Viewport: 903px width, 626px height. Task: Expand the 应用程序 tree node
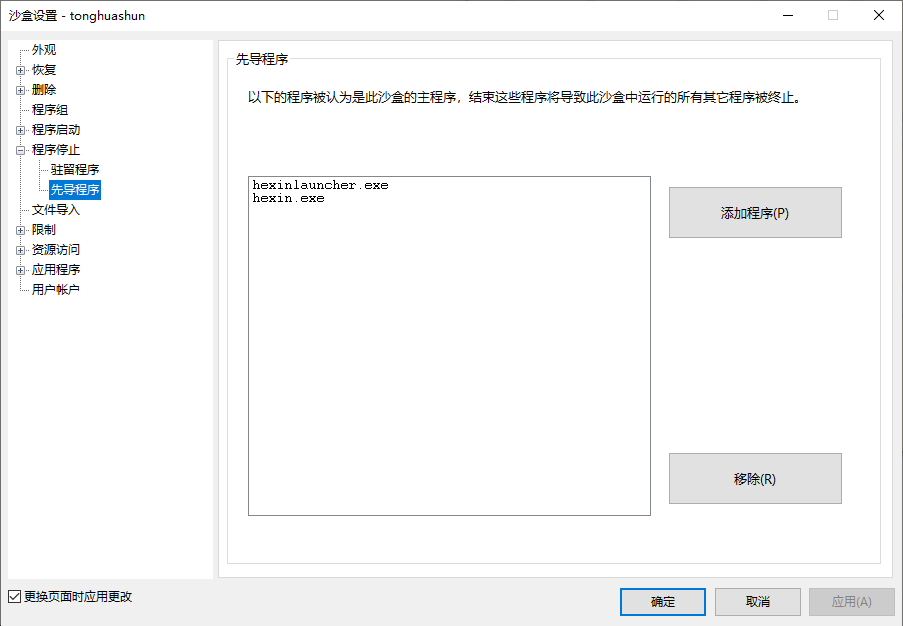point(20,270)
